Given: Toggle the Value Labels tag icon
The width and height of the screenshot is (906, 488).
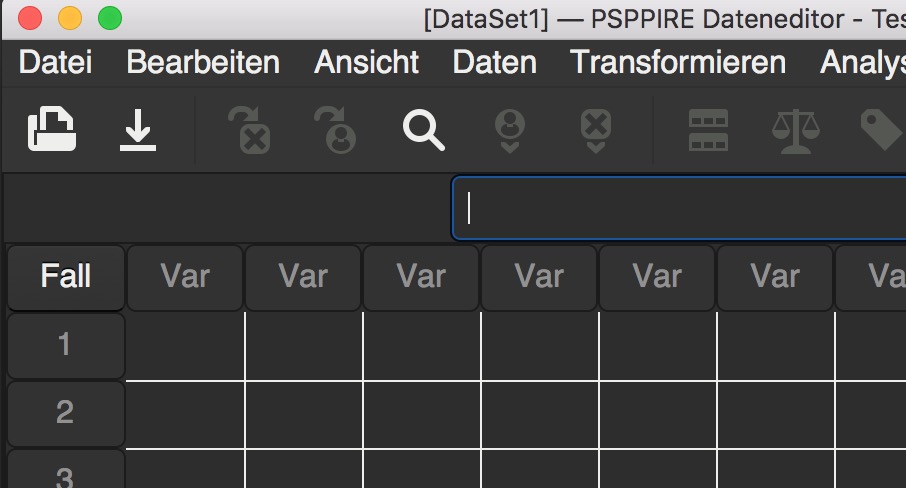Looking at the screenshot, I should point(882,130).
